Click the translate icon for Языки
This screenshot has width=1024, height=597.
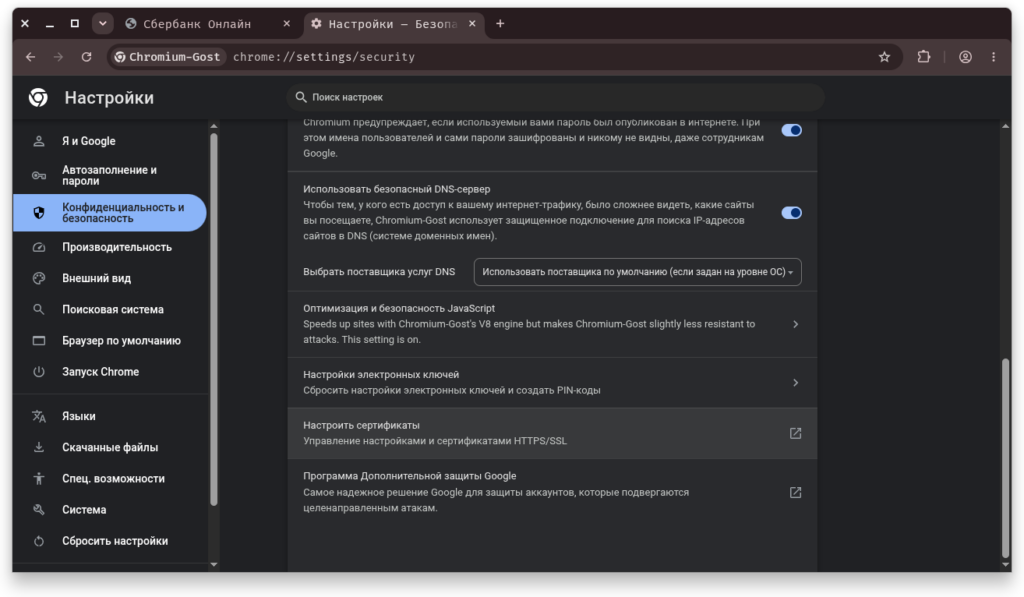[x=39, y=416]
